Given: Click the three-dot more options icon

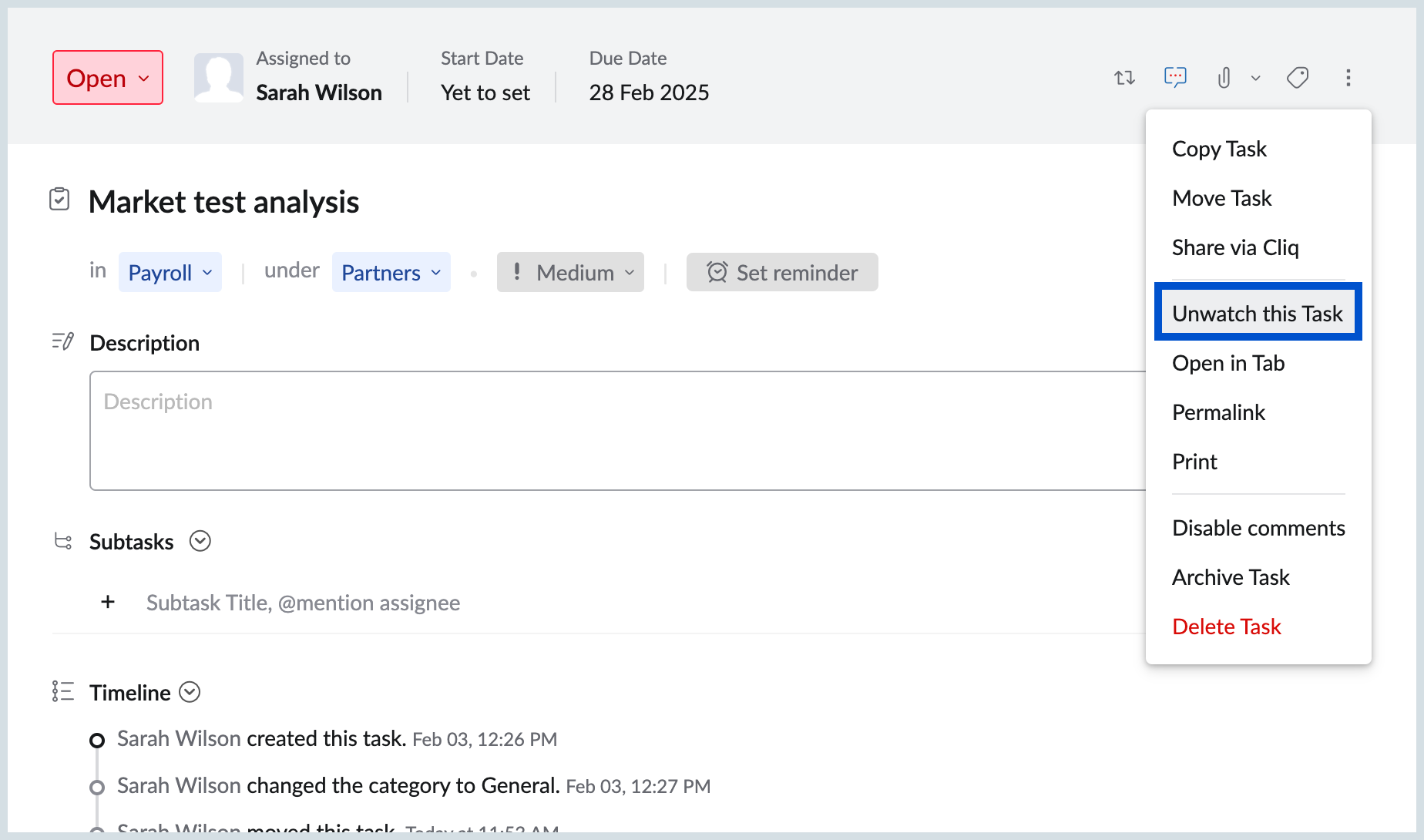Looking at the screenshot, I should (1348, 78).
